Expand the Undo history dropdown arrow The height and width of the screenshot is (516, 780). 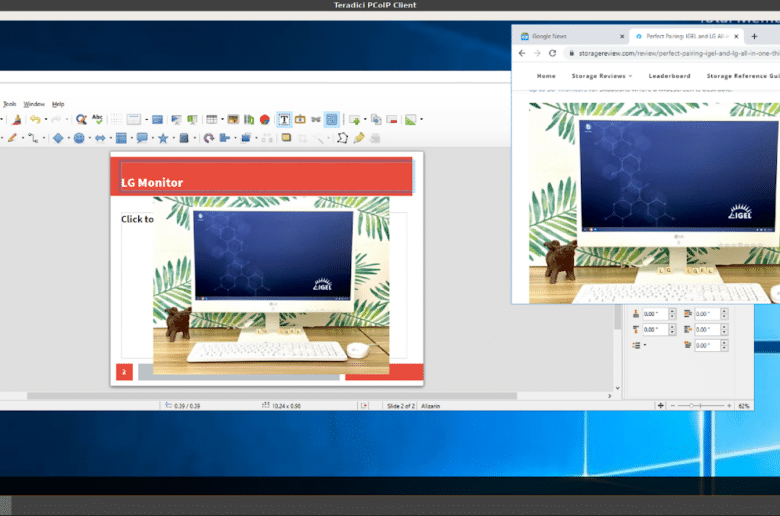[46, 119]
